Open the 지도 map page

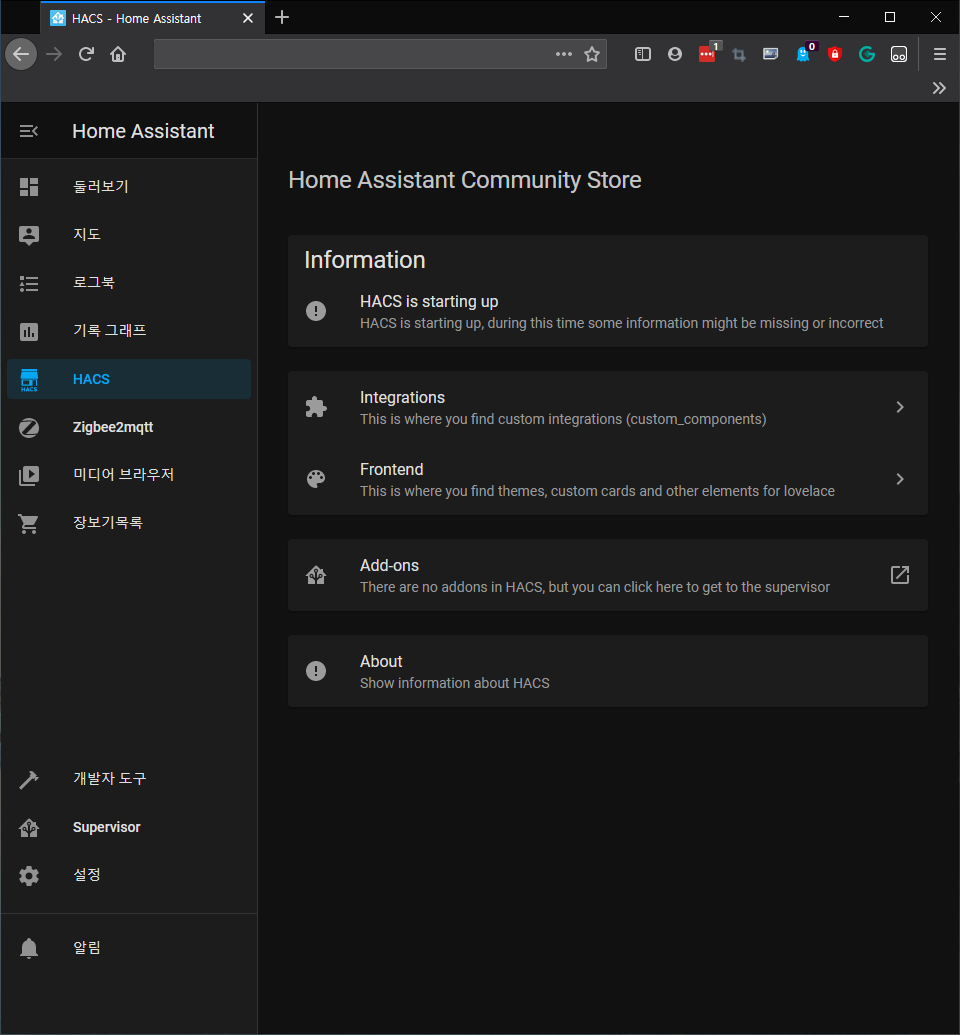tap(129, 235)
